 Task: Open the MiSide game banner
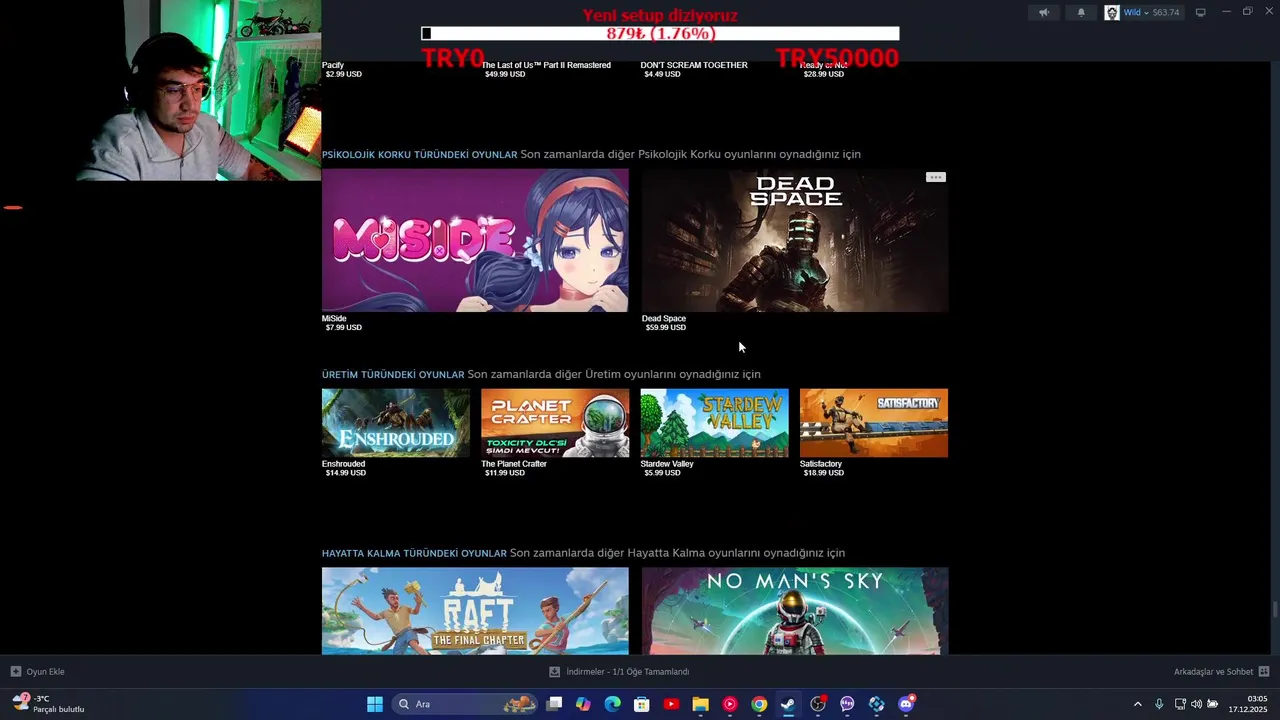475,240
